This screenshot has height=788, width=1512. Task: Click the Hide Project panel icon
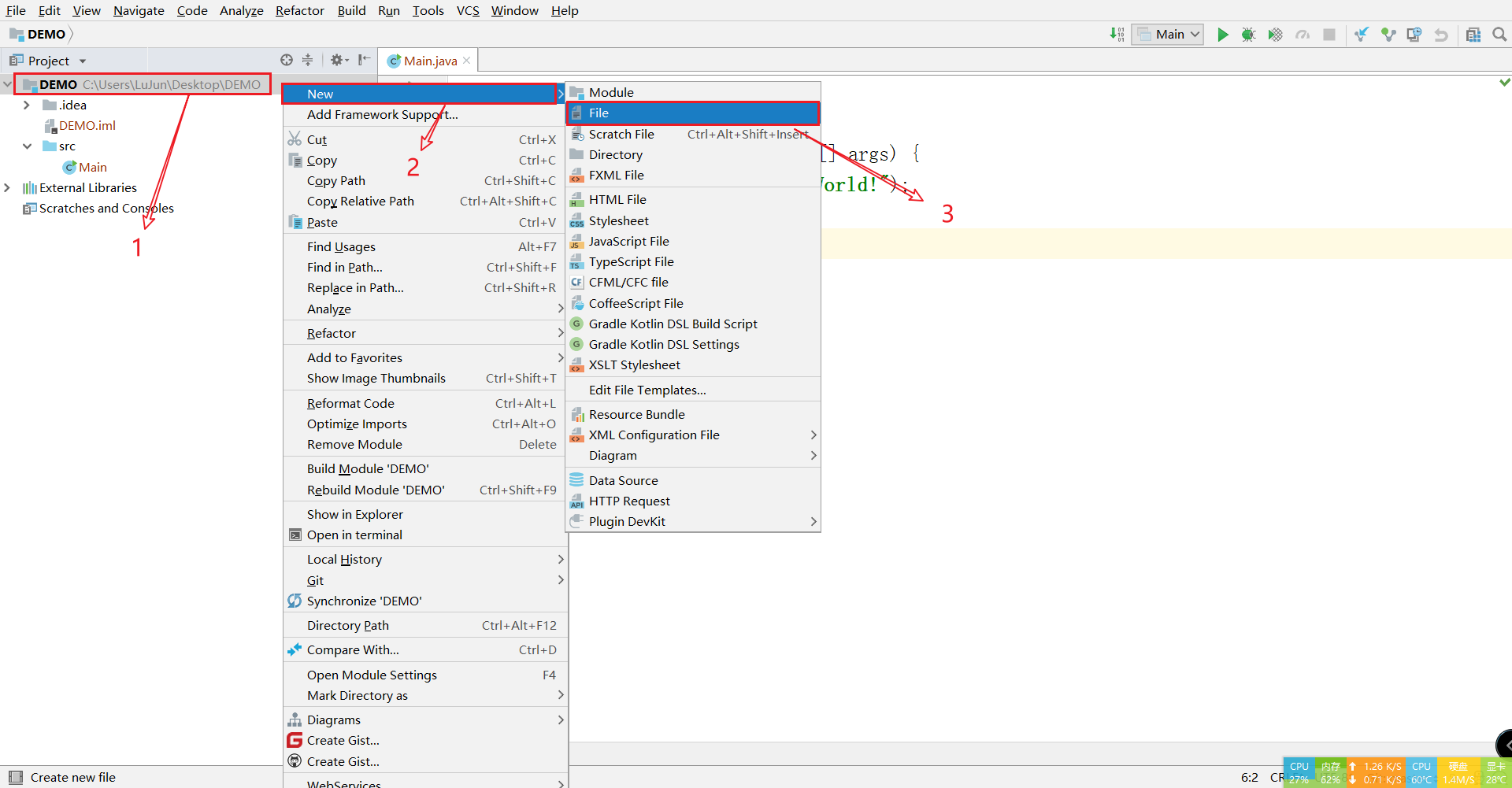tap(364, 60)
